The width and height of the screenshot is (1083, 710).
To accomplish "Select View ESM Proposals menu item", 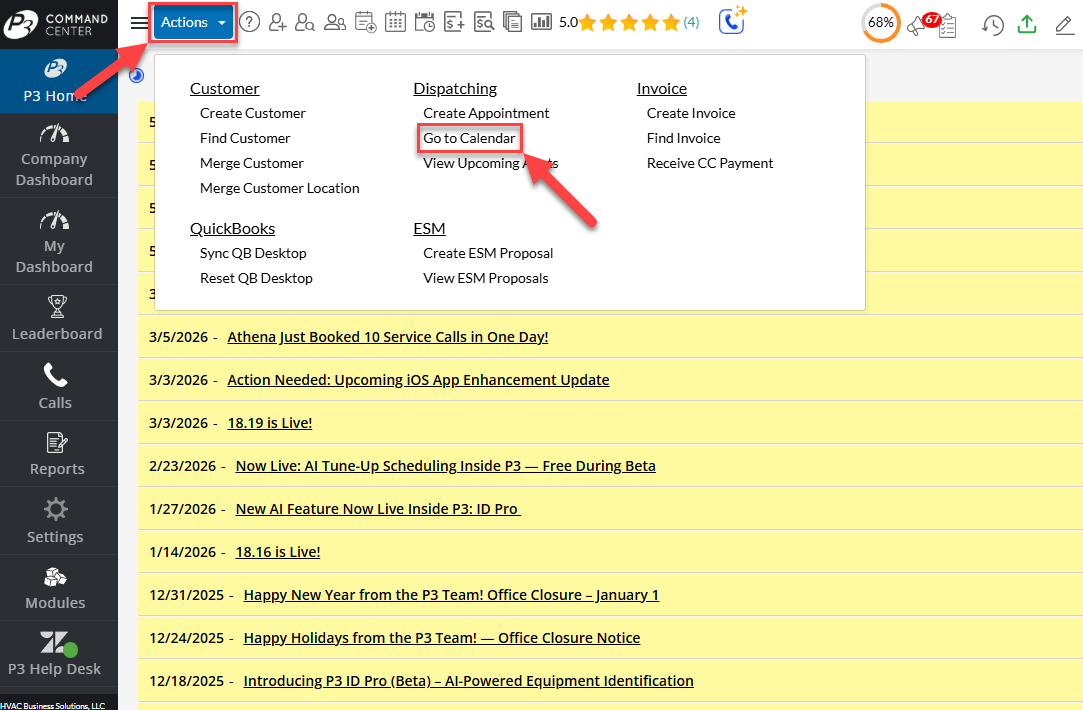I will [x=486, y=278].
